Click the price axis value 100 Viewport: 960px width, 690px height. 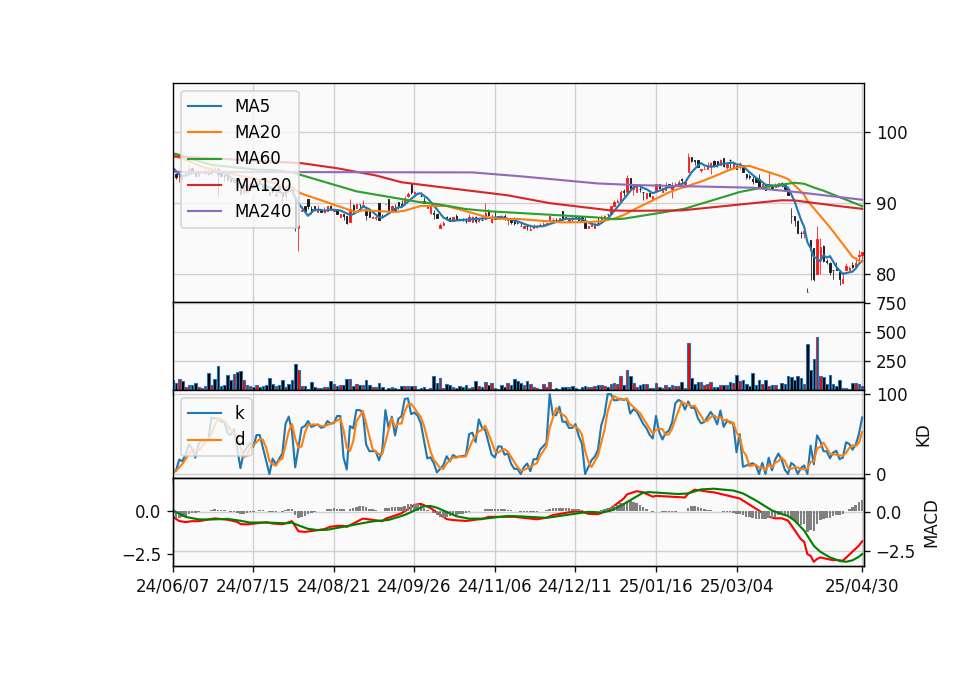892,133
